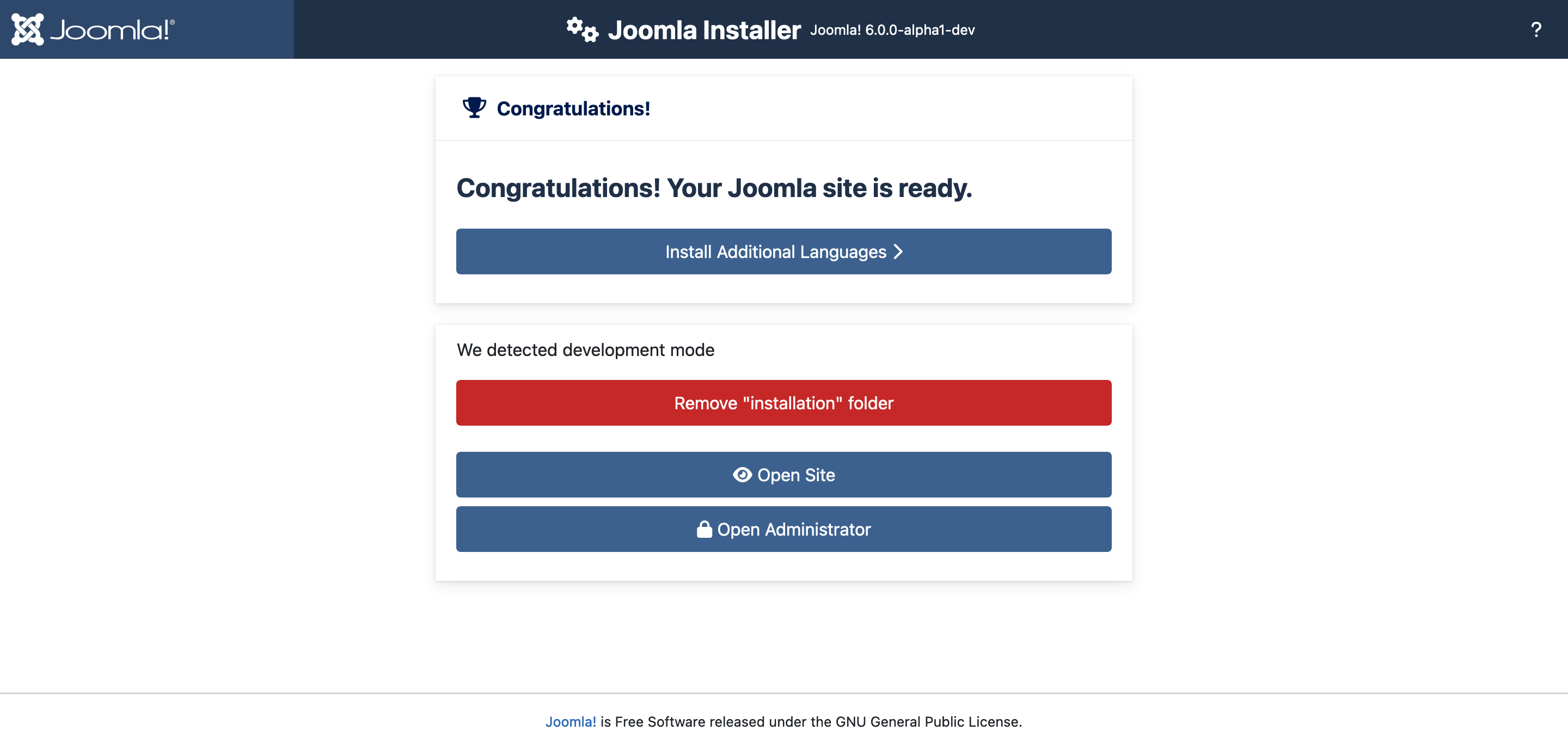Screen dimensions: 1568x749
Task: Reveal details under We detected development mode
Action: tap(586, 350)
